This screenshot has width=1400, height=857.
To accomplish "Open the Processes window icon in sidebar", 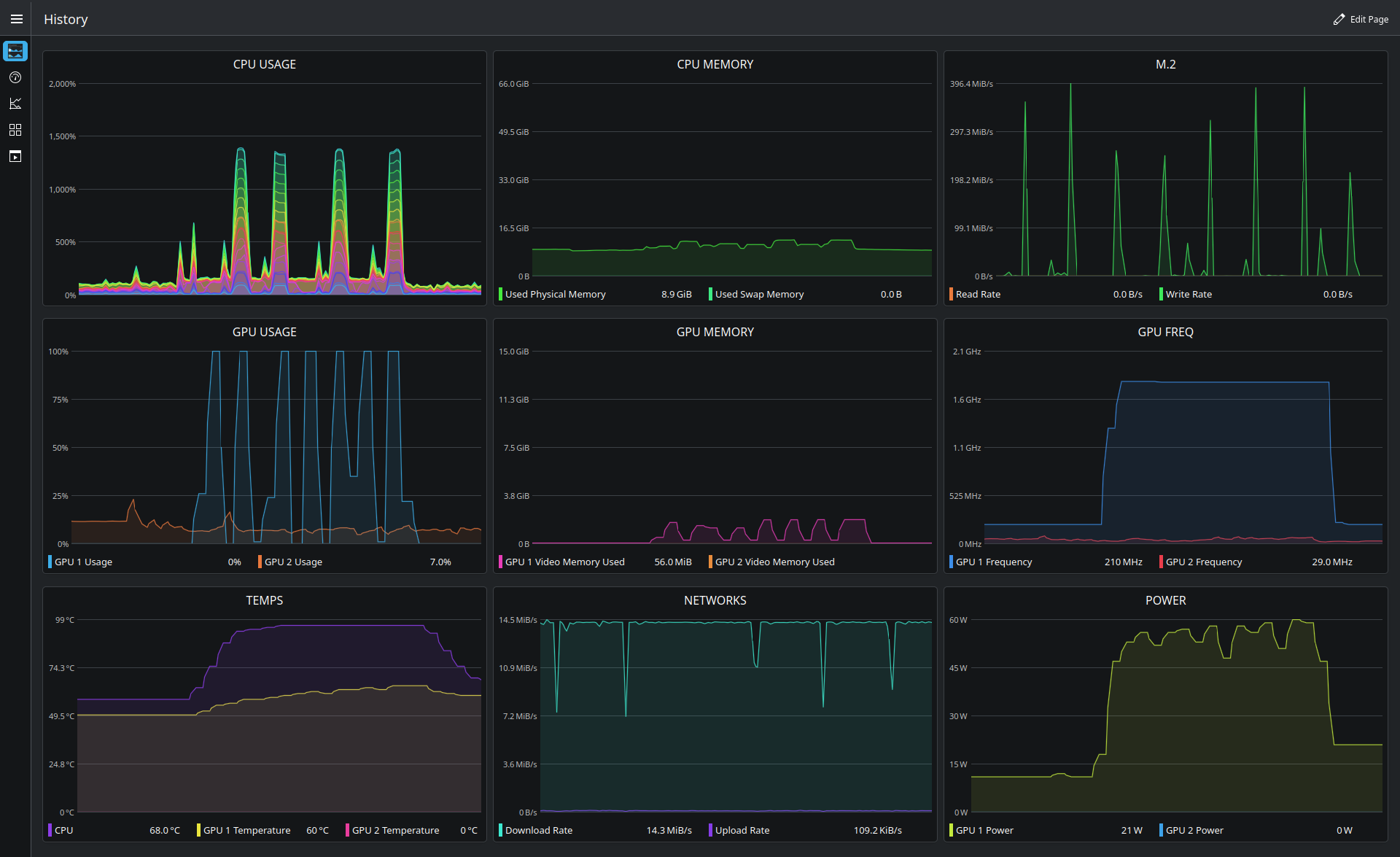I will pyautogui.click(x=15, y=156).
